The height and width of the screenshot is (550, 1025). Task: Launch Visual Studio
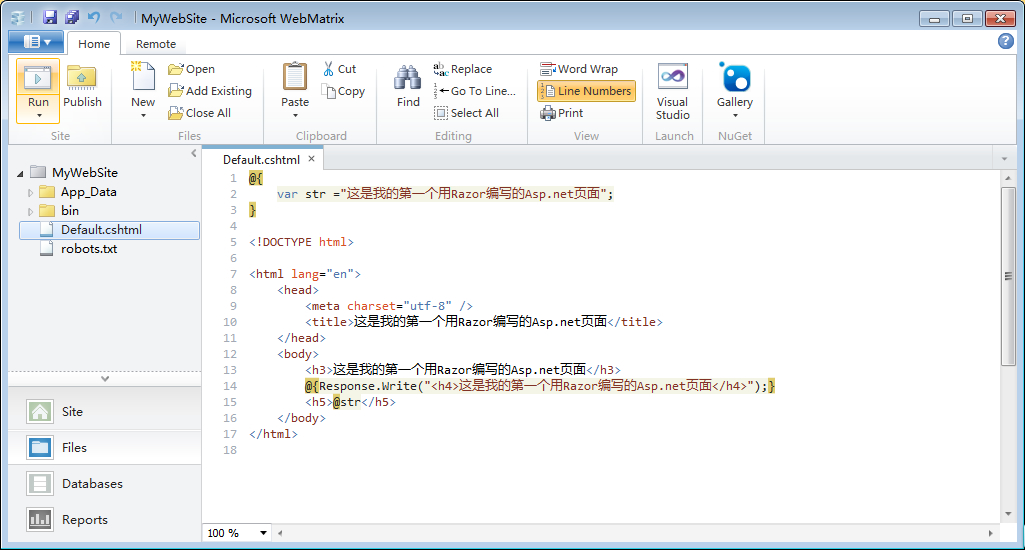point(673,92)
